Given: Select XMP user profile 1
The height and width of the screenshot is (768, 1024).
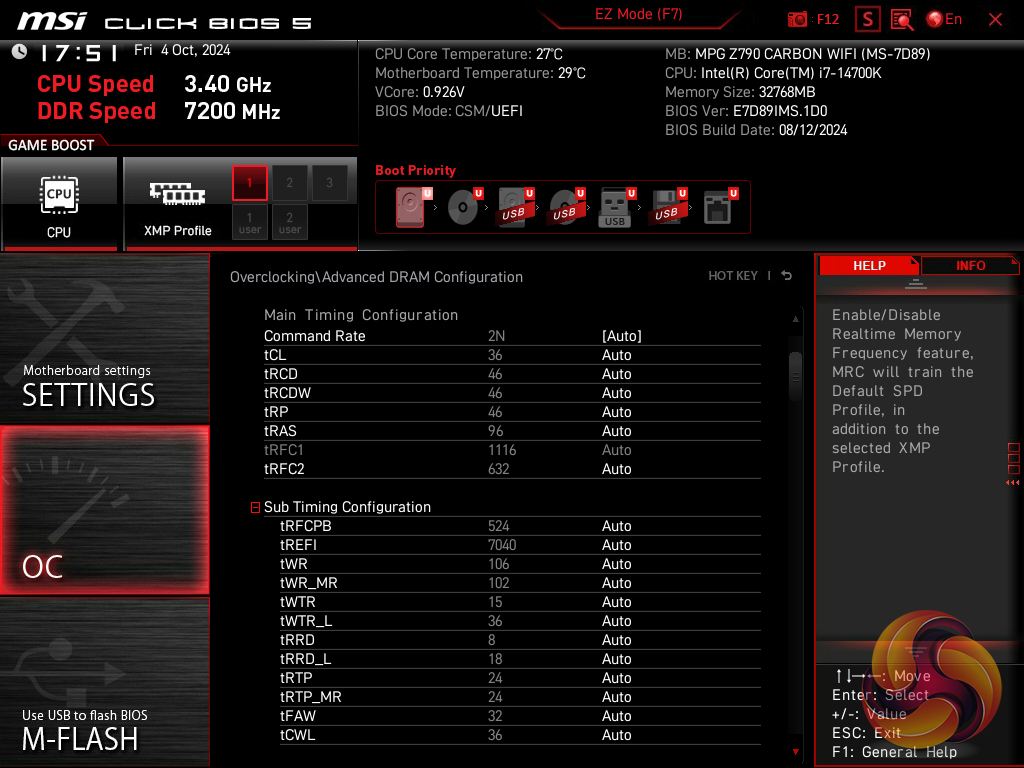Looking at the screenshot, I should coord(249,222).
